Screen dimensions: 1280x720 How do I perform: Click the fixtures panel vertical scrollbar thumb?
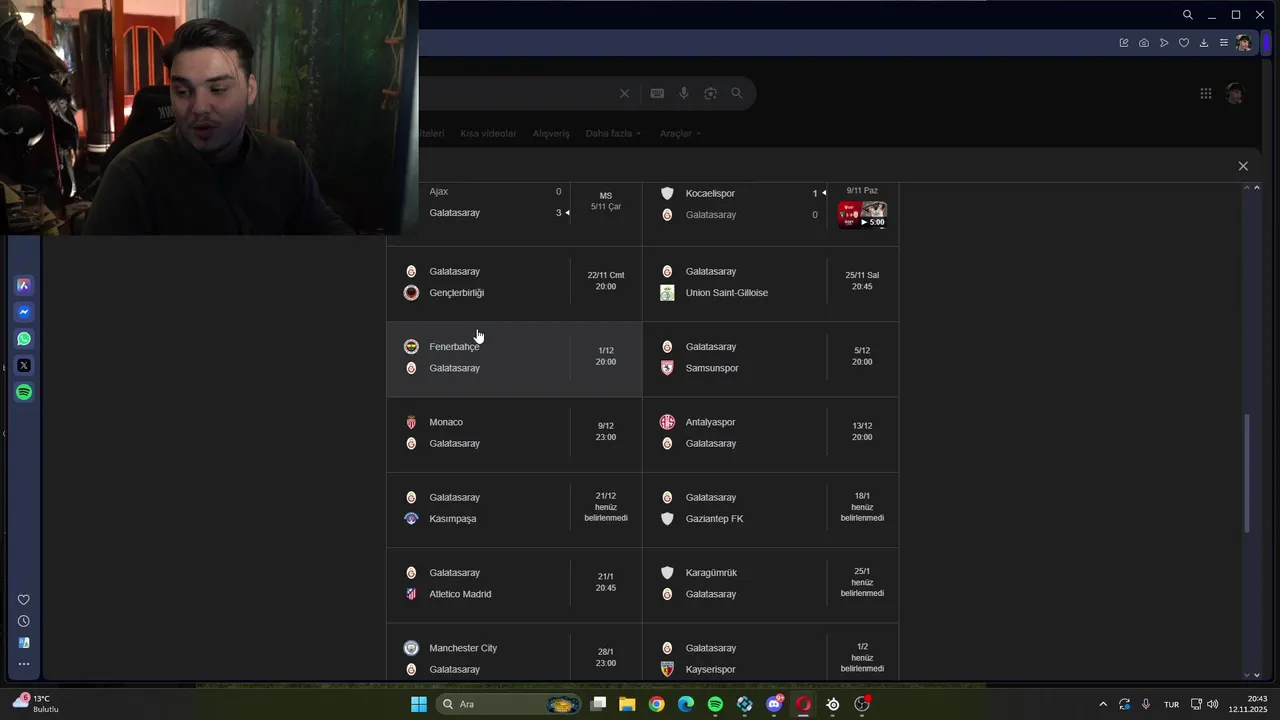click(1246, 473)
